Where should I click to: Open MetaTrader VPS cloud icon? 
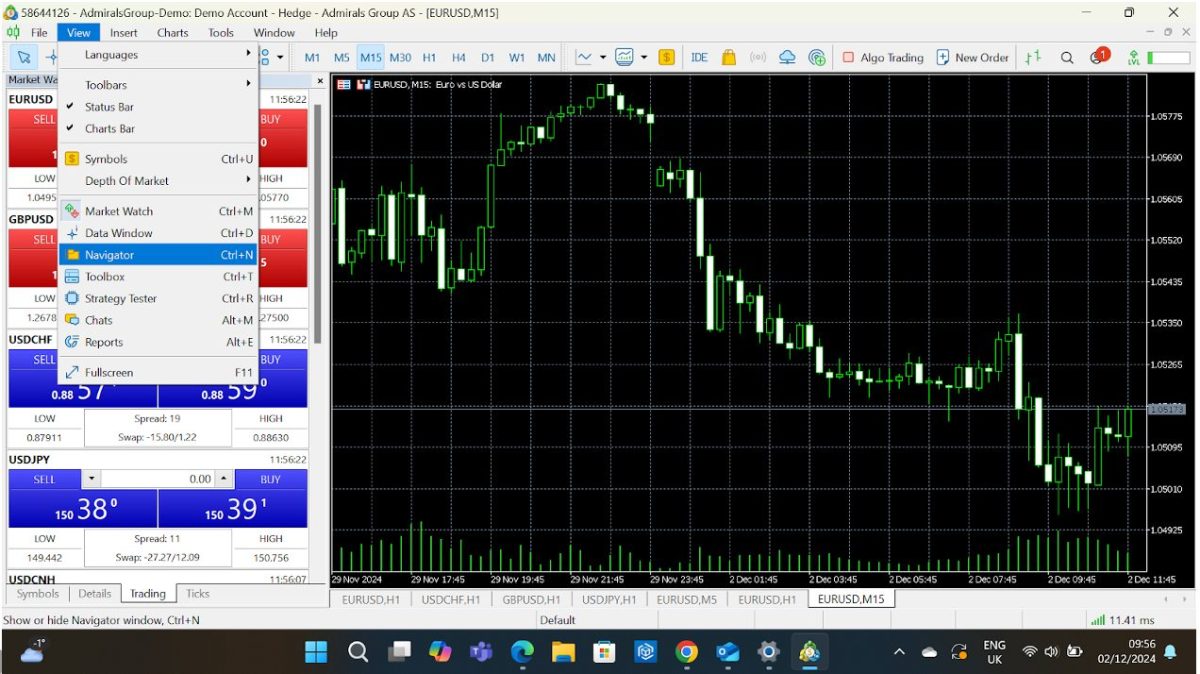point(787,57)
